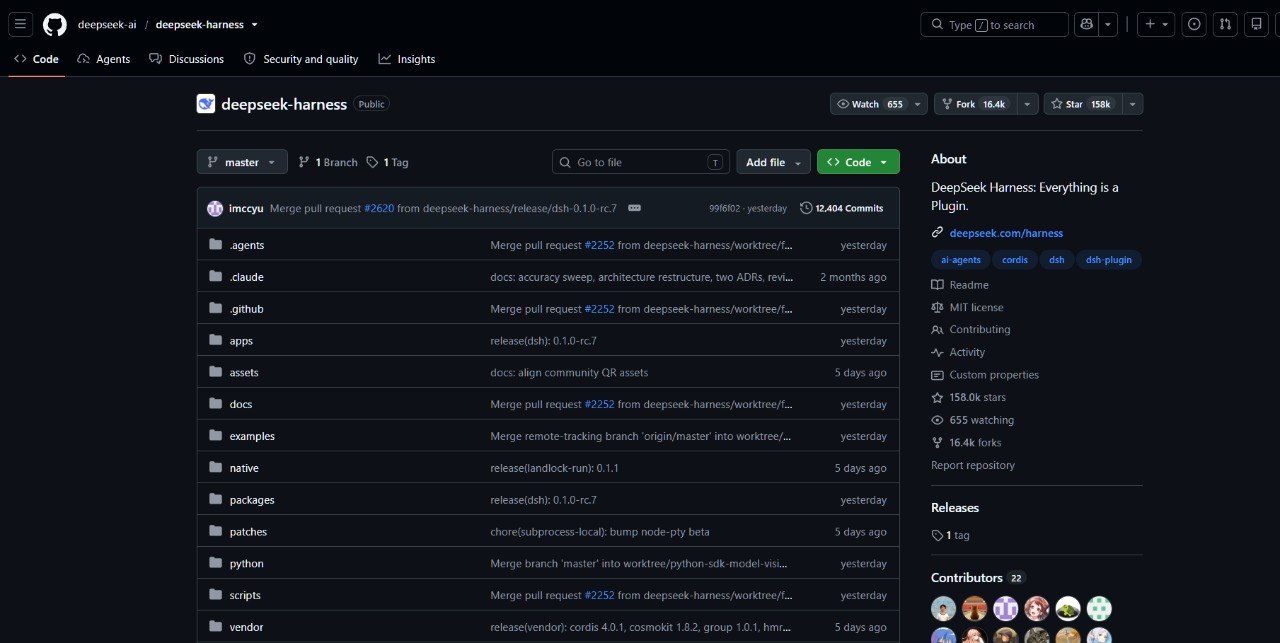This screenshot has width=1280, height=643.
Task: Open the native folder
Action: click(244, 468)
